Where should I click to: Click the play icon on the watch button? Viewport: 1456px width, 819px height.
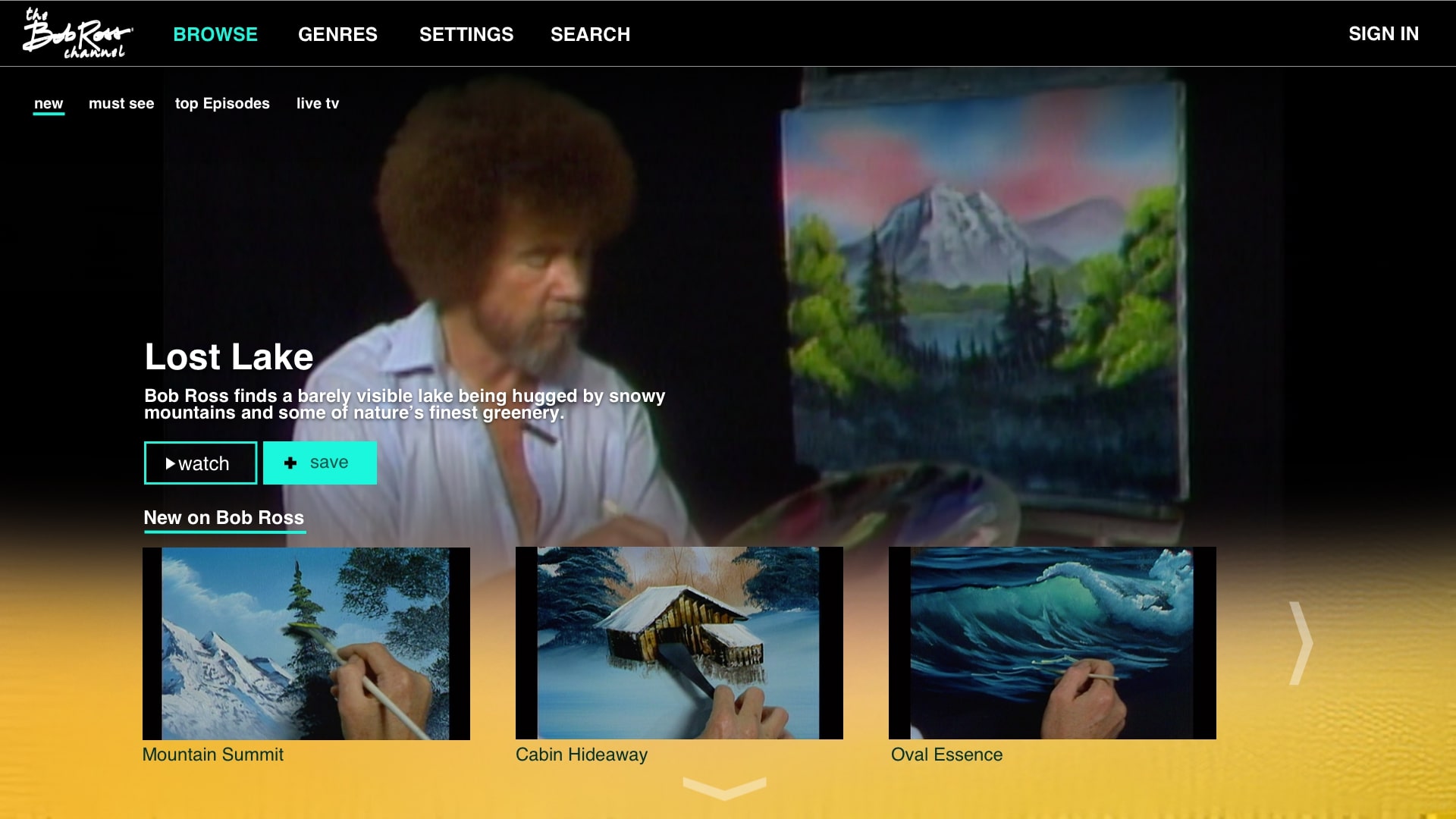tap(171, 463)
